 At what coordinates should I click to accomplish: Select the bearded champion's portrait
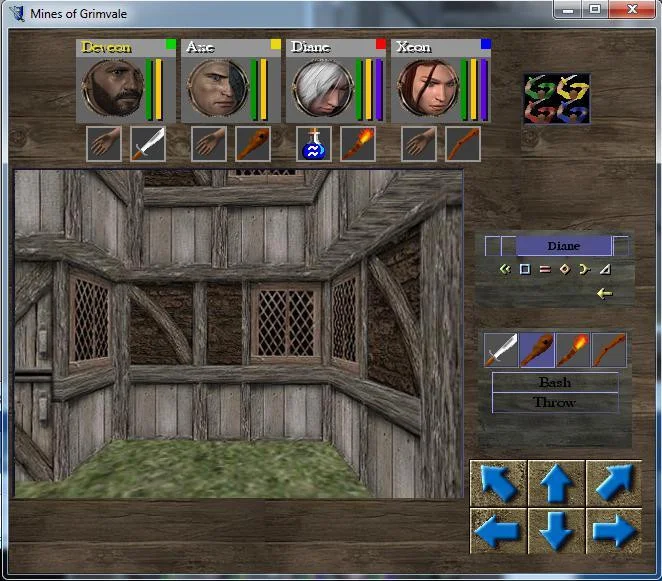click(x=112, y=87)
